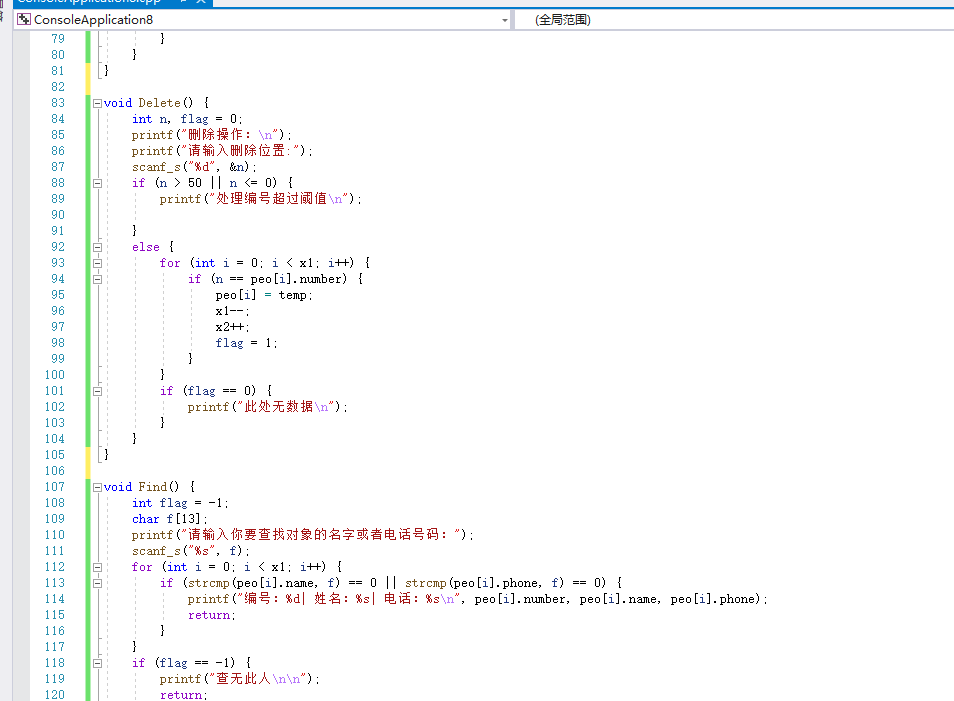The height and width of the screenshot is (701, 954).
Task: Click on the text 'void Delete()'
Action: (x=148, y=103)
